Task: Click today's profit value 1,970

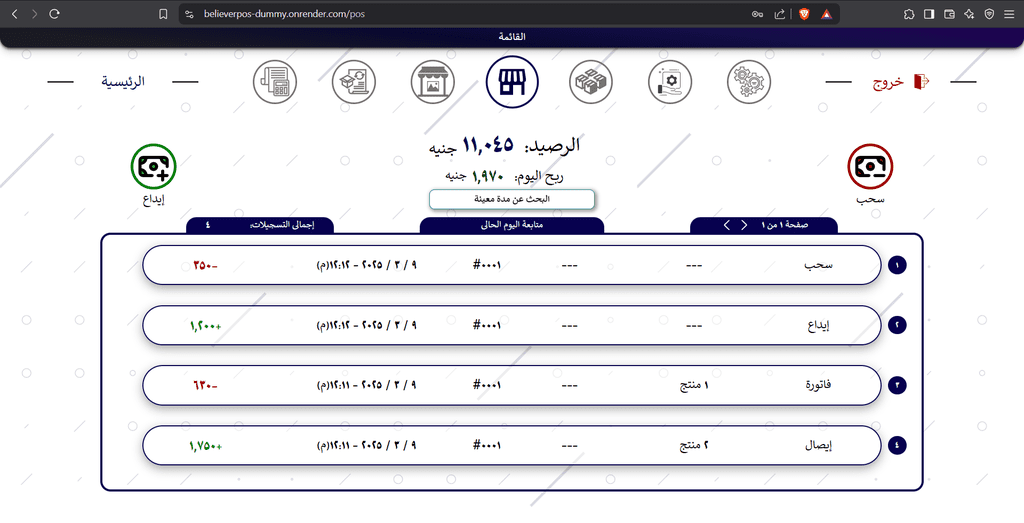Action: click(488, 176)
